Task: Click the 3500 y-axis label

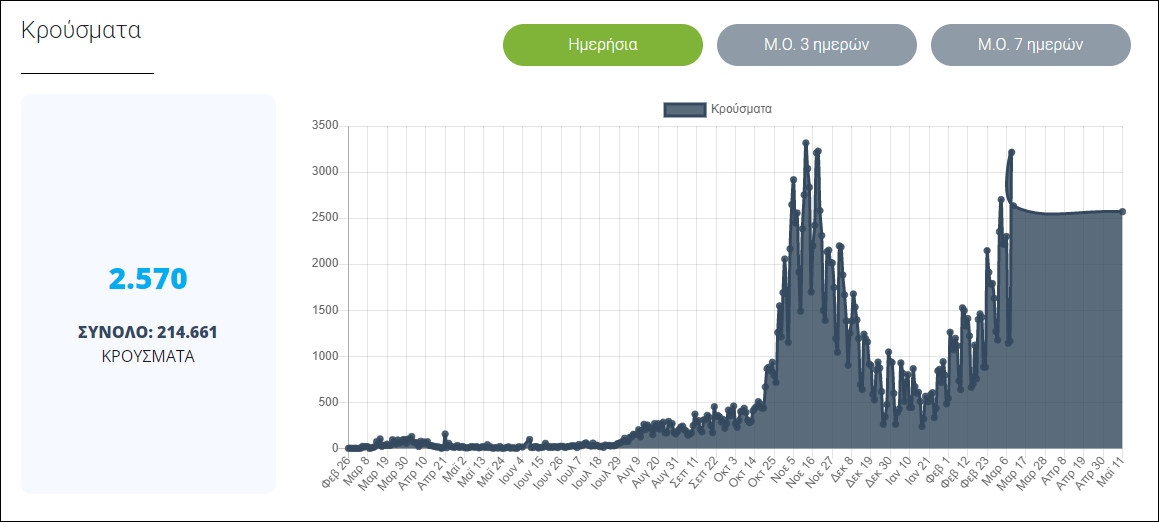Action: coord(326,126)
